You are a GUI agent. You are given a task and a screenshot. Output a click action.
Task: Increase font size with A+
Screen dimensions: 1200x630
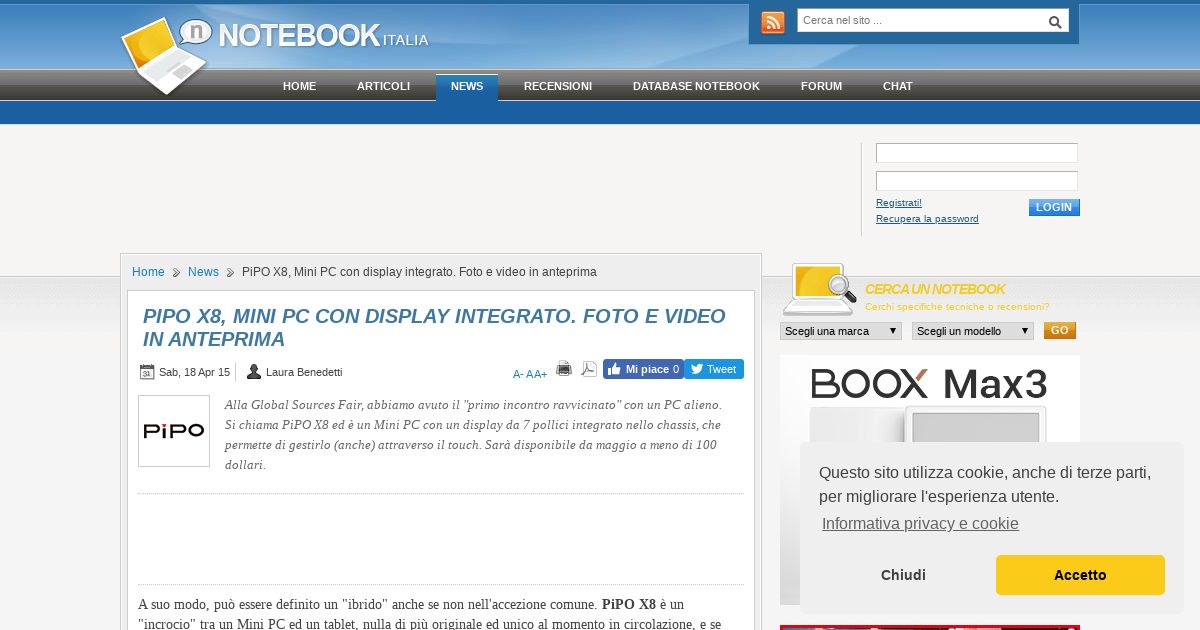pos(540,374)
